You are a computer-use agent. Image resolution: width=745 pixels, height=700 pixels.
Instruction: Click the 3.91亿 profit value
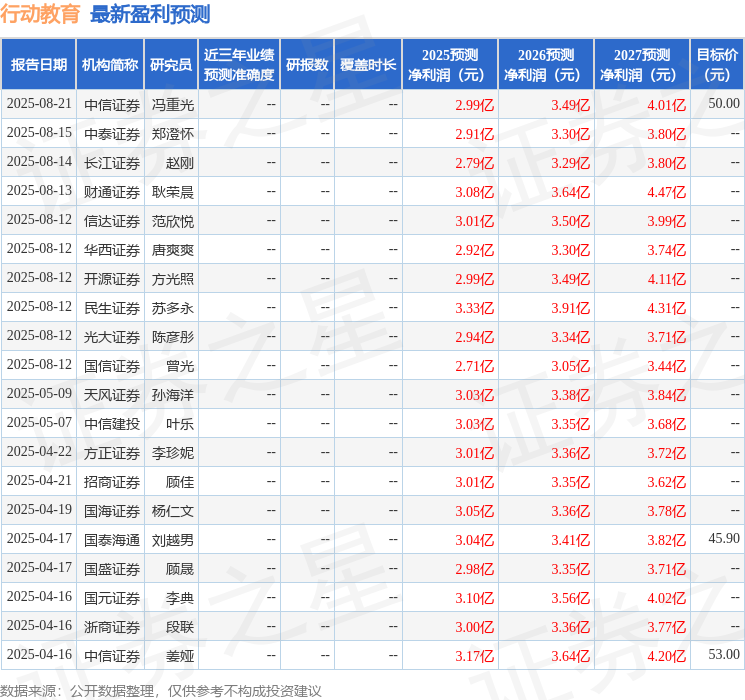[x=571, y=308]
